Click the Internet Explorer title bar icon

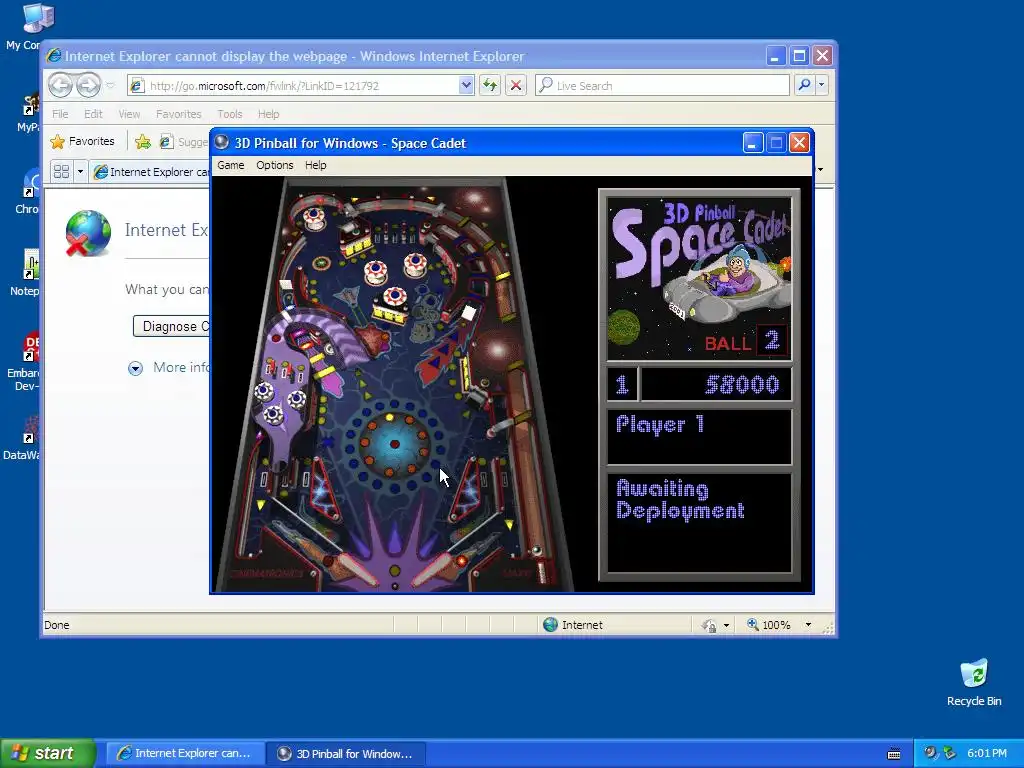[54, 56]
